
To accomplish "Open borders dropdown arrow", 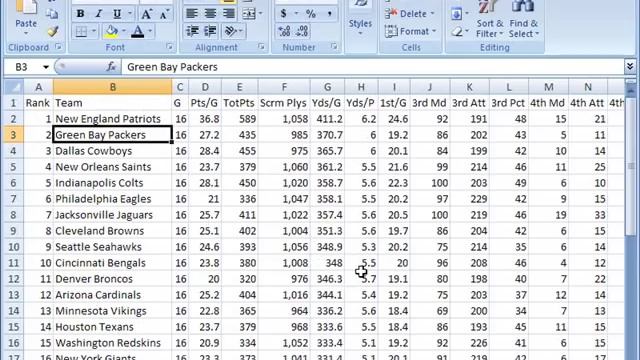I will point(93,31).
